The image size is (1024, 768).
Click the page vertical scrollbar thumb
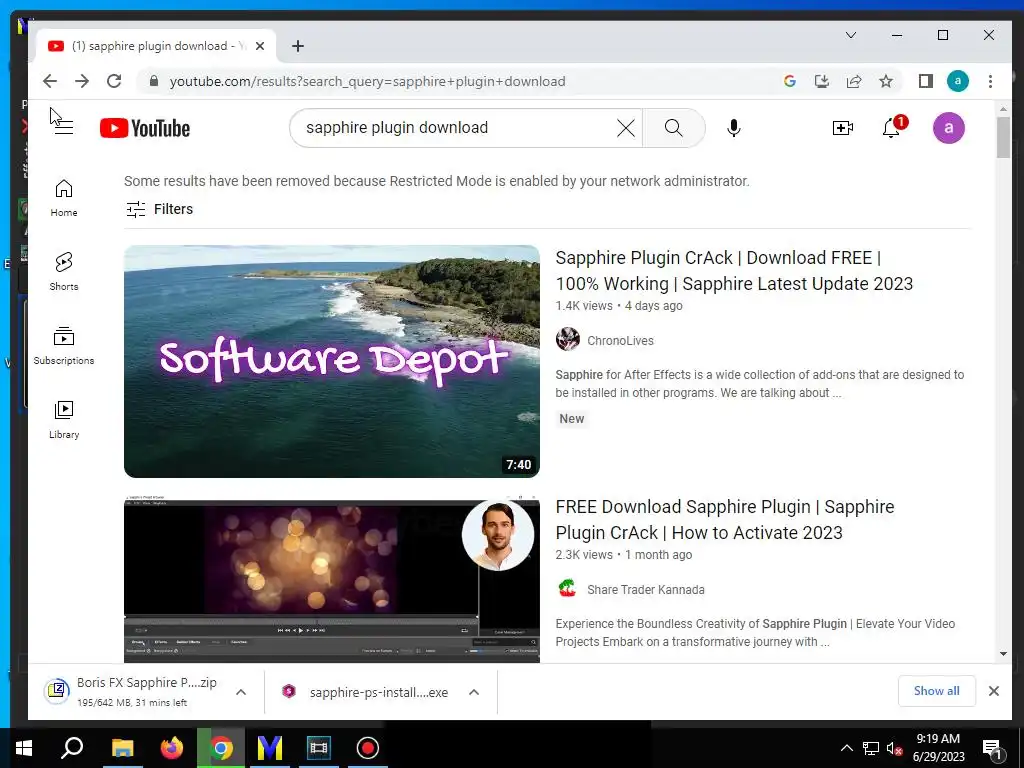1002,138
